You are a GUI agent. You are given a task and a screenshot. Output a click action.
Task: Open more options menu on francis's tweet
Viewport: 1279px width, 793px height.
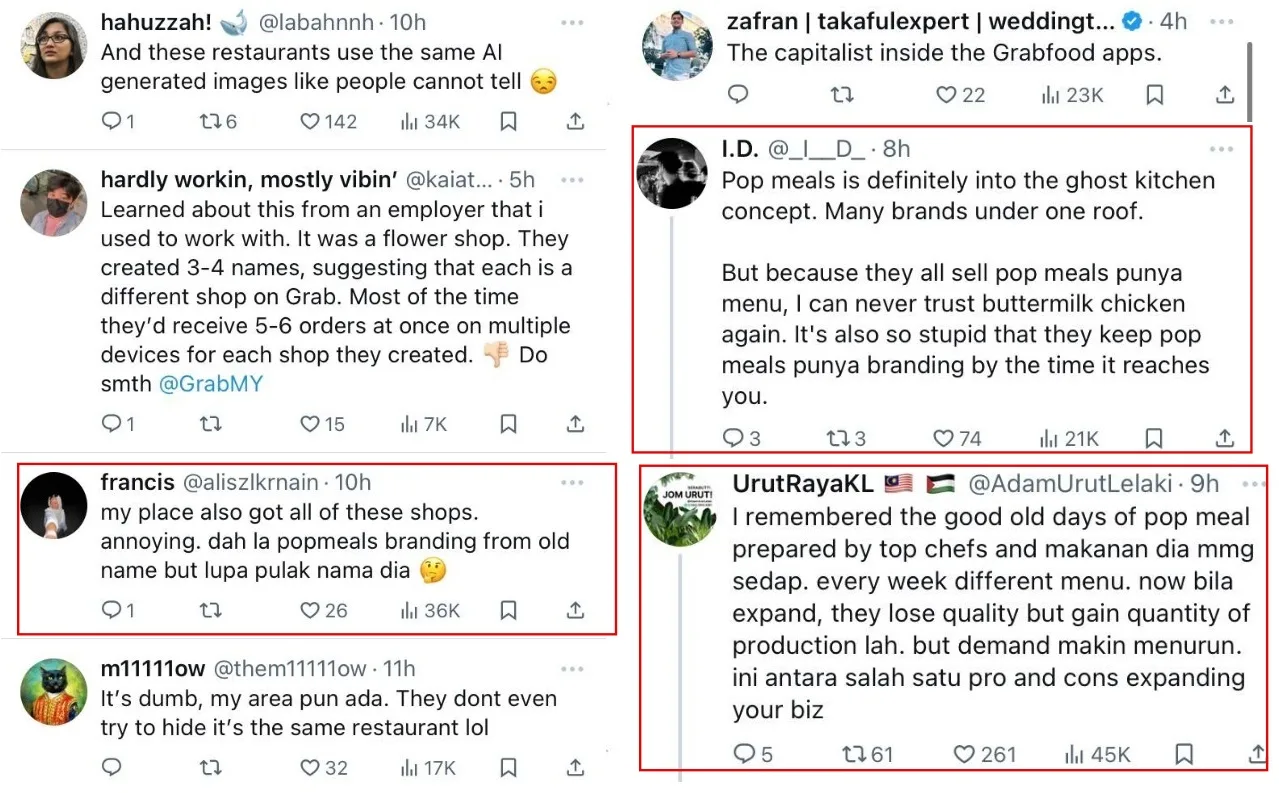pyautogui.click(x=572, y=482)
